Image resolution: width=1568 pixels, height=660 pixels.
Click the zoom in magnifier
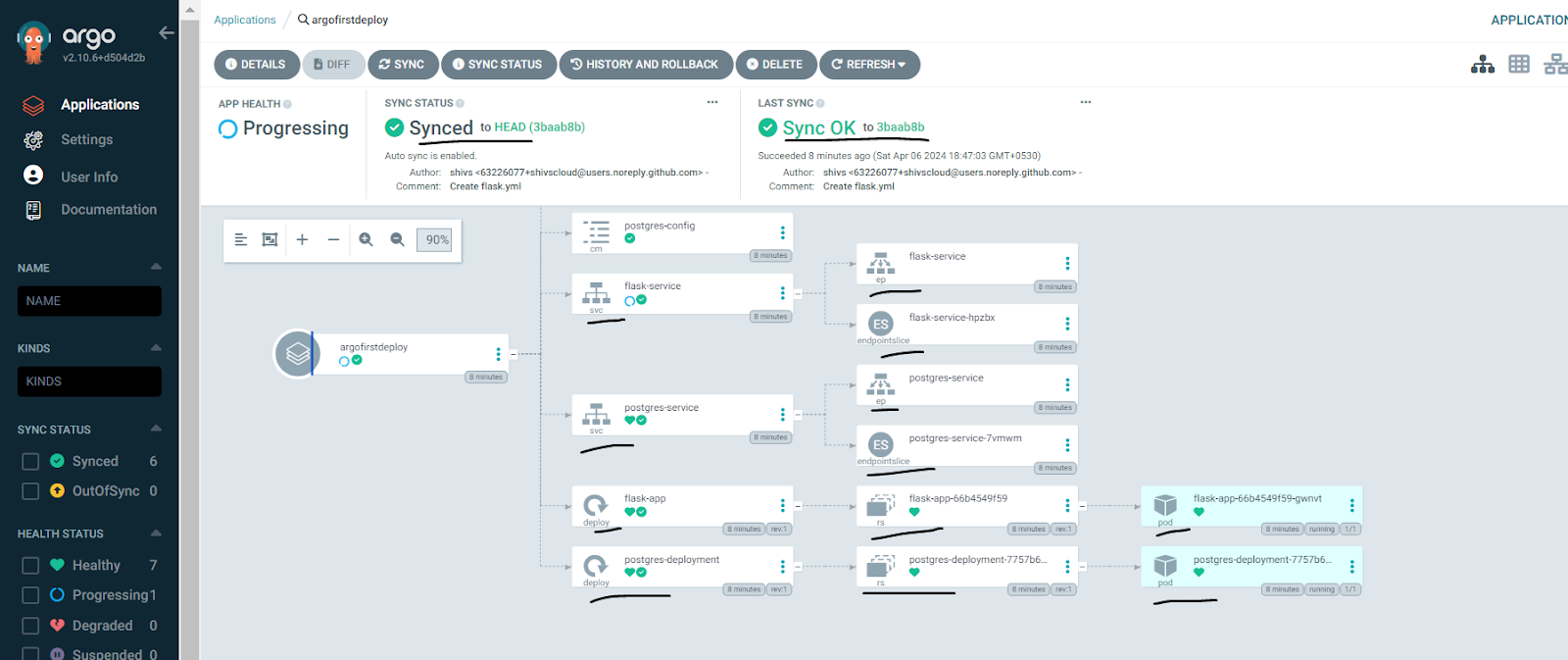(366, 239)
